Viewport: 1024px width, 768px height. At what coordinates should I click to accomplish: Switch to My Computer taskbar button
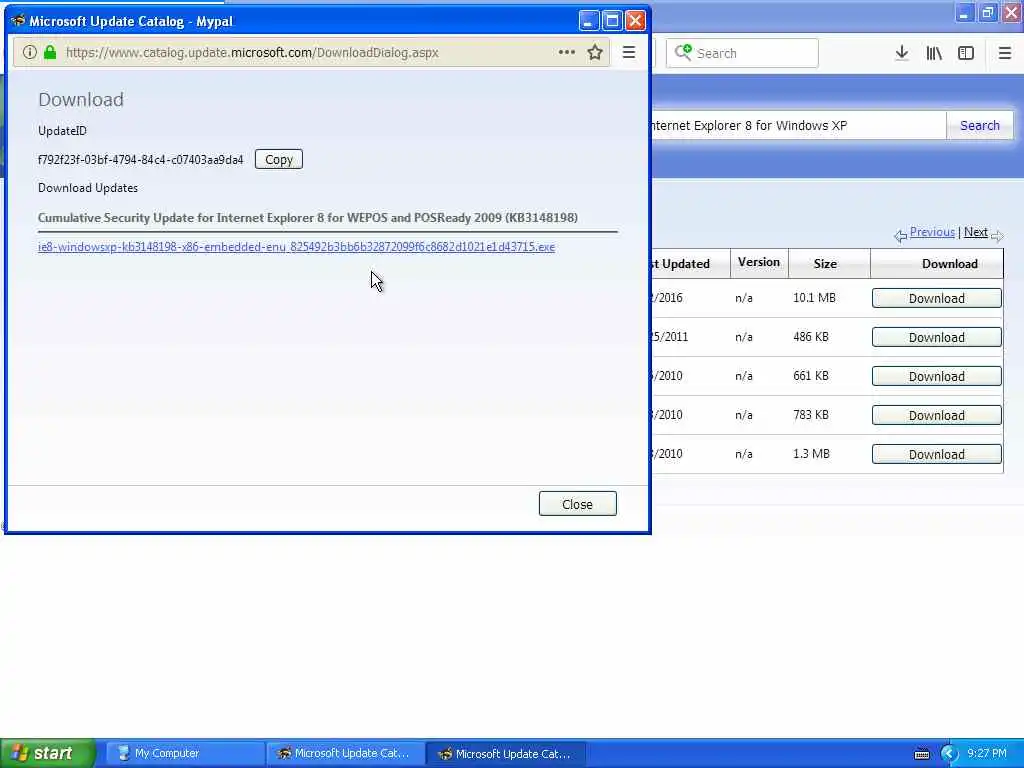(185, 753)
